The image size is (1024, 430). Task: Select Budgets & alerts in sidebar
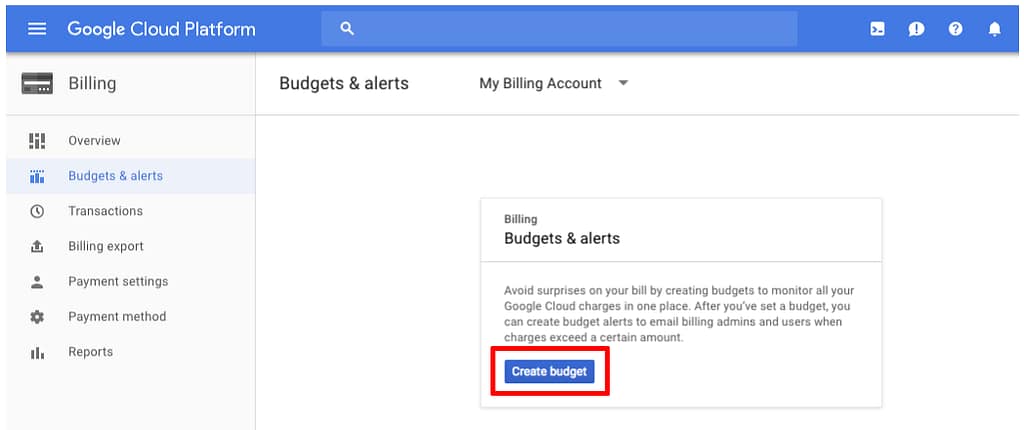tap(115, 176)
